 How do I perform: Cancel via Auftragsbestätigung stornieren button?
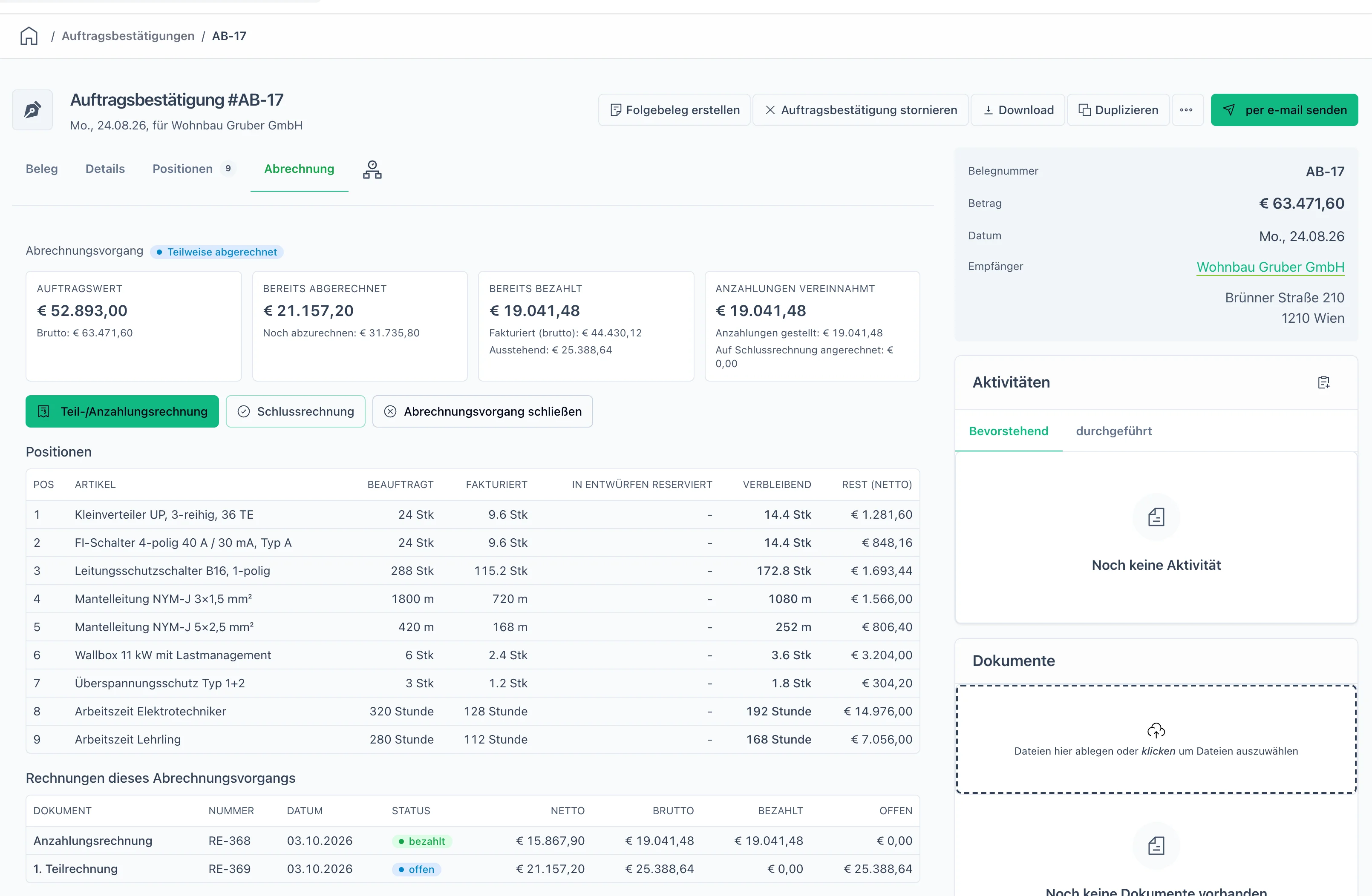[x=861, y=110]
